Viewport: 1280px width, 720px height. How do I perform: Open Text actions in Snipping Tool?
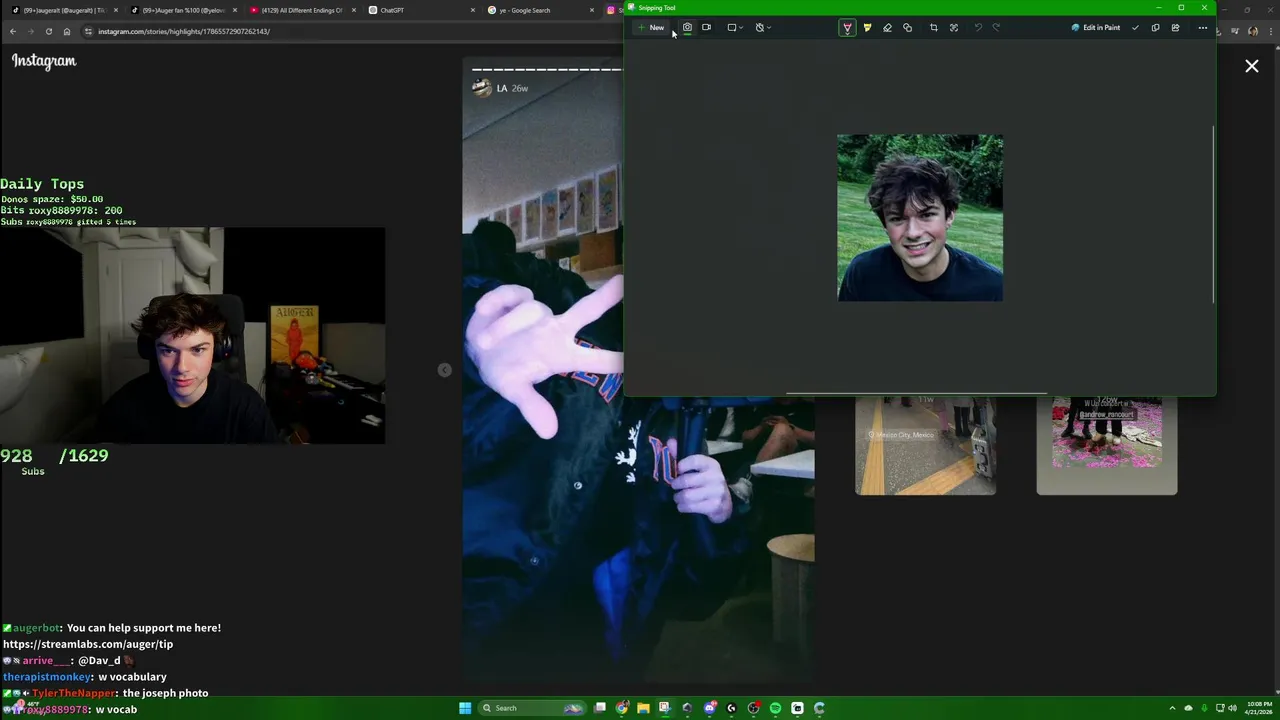click(x=954, y=28)
